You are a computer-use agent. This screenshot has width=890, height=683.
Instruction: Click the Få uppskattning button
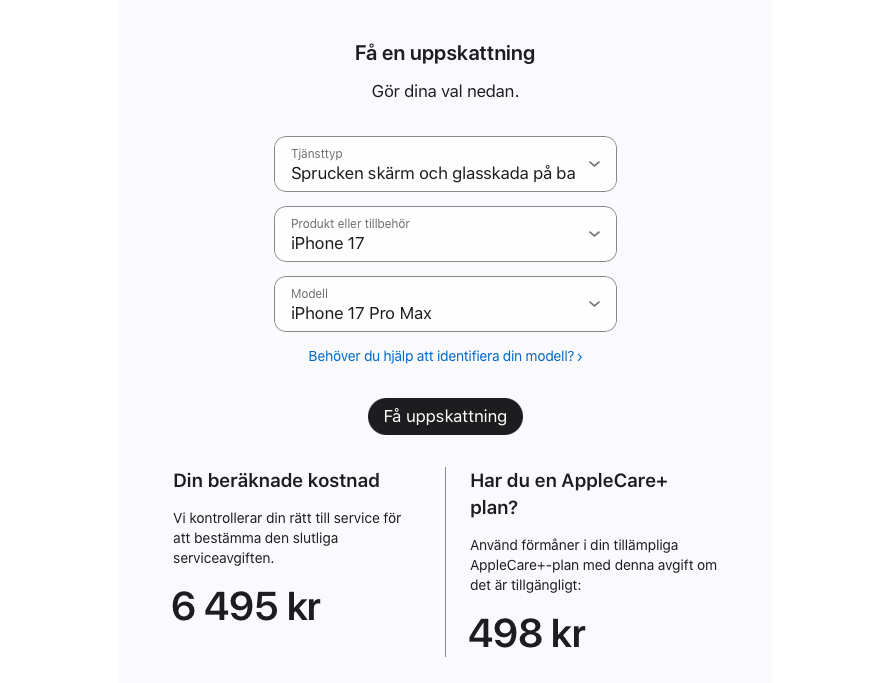pyautogui.click(x=445, y=416)
